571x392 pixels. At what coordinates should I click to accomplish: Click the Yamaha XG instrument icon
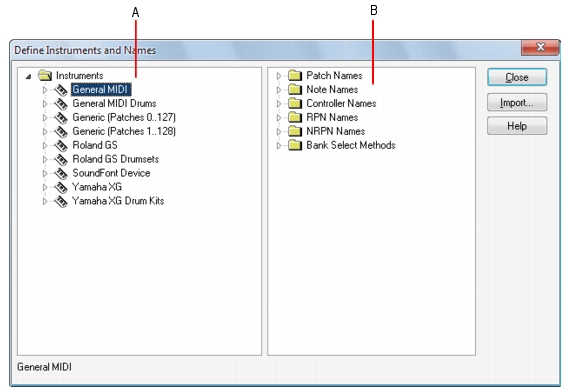pos(61,187)
